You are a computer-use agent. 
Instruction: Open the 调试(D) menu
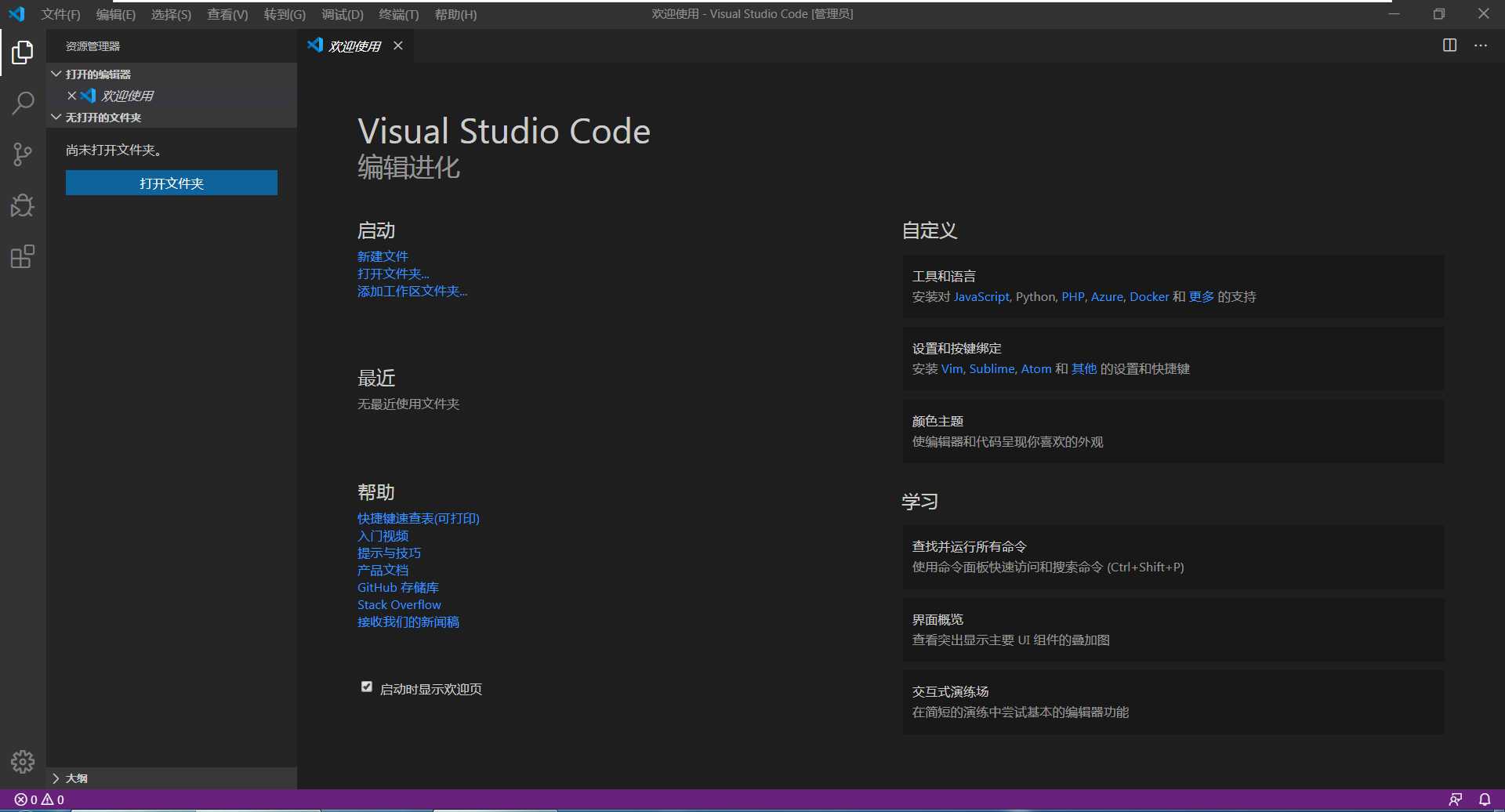pyautogui.click(x=343, y=15)
